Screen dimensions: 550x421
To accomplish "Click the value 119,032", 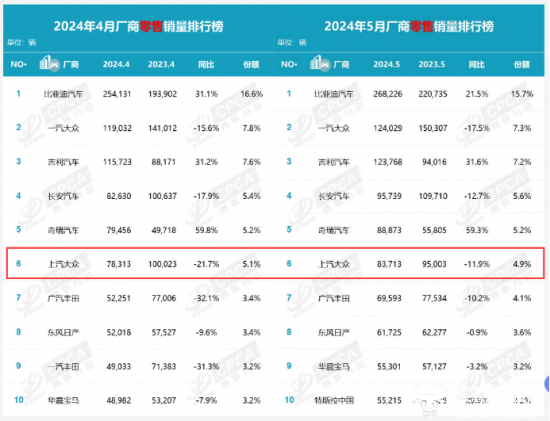I will tap(117, 128).
